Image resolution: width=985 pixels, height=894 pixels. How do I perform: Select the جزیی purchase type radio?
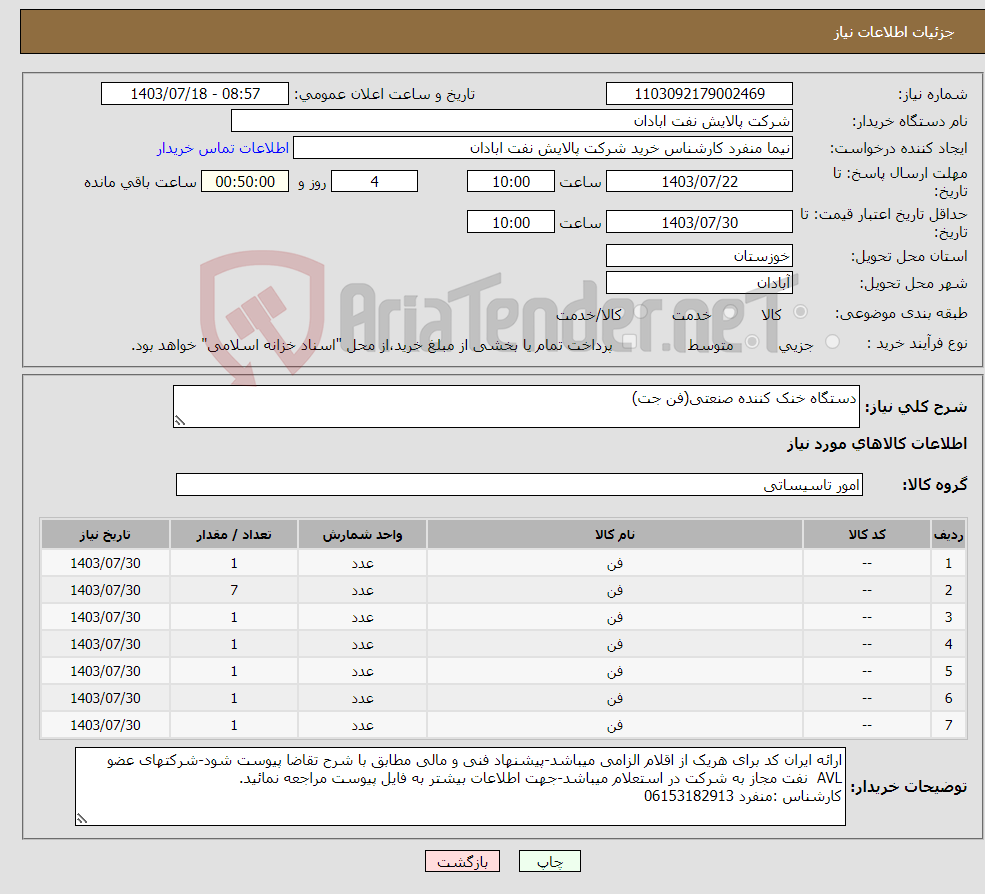click(832, 342)
